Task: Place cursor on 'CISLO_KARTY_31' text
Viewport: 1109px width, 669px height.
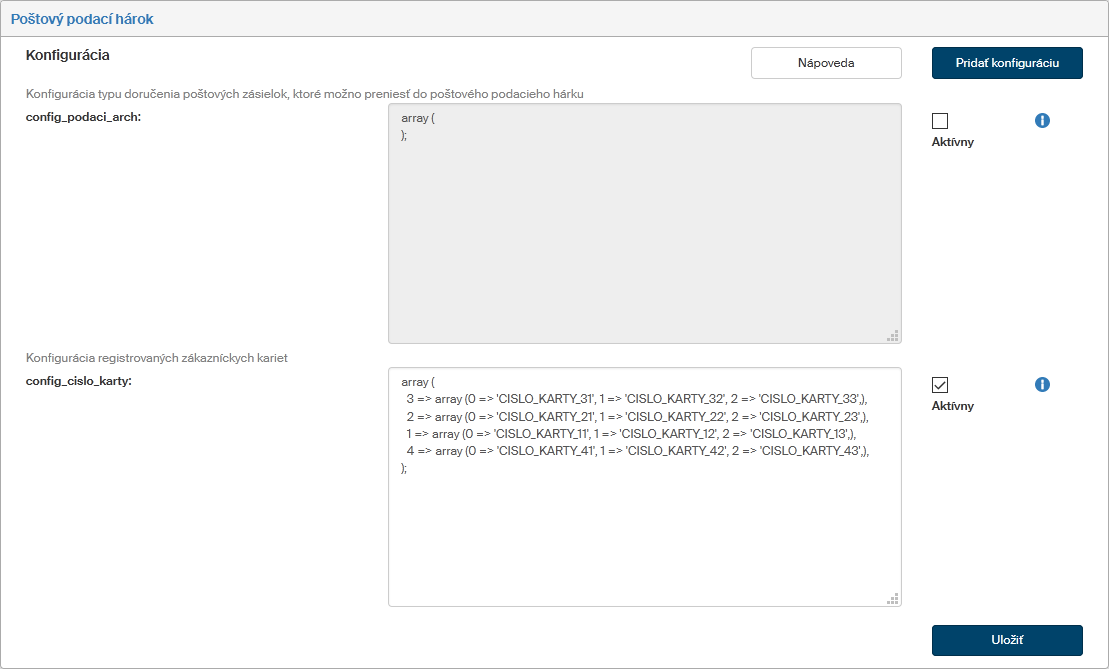Action: click(x=544, y=398)
